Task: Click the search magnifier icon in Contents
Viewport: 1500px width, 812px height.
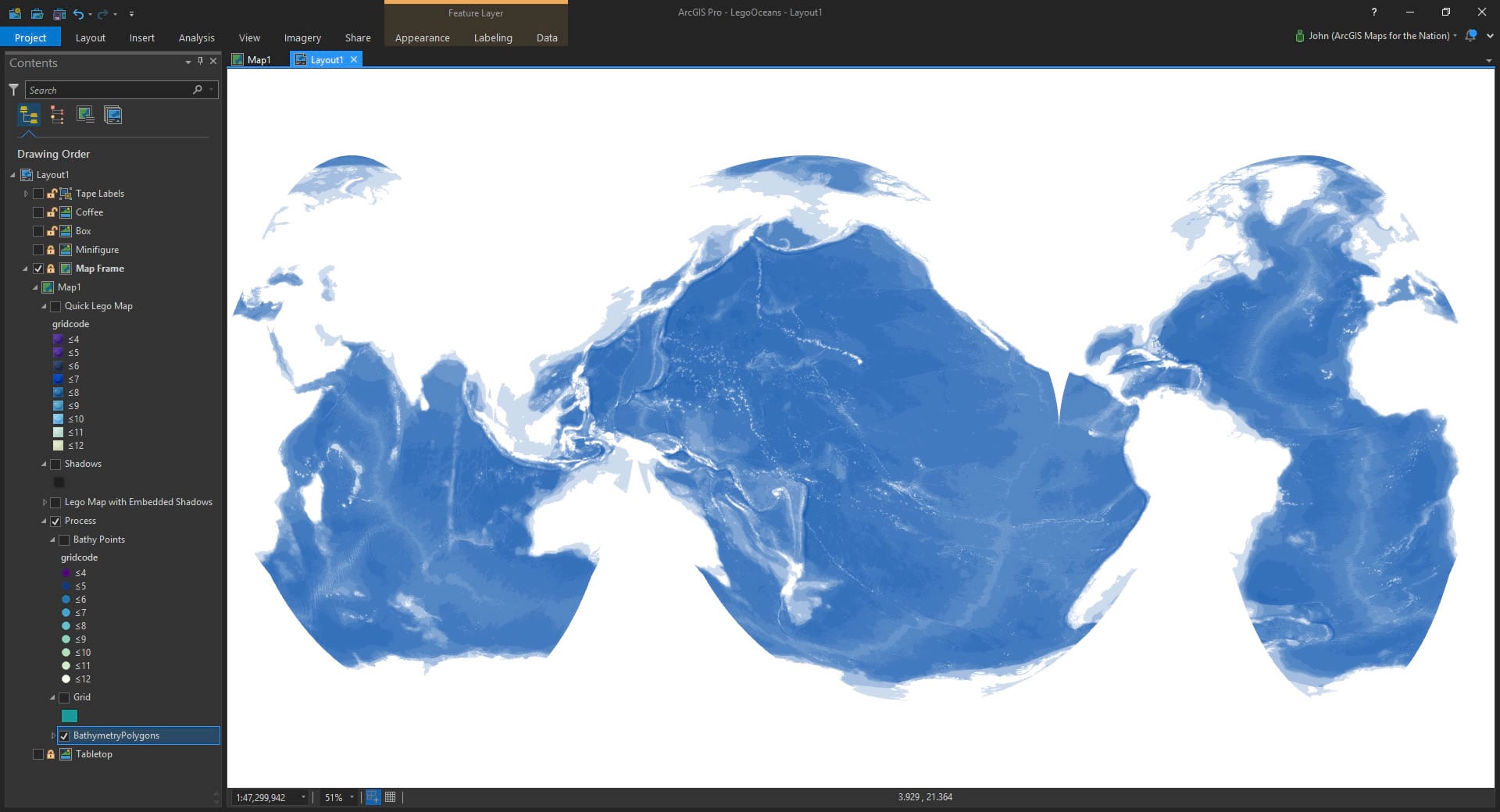Action: point(198,90)
